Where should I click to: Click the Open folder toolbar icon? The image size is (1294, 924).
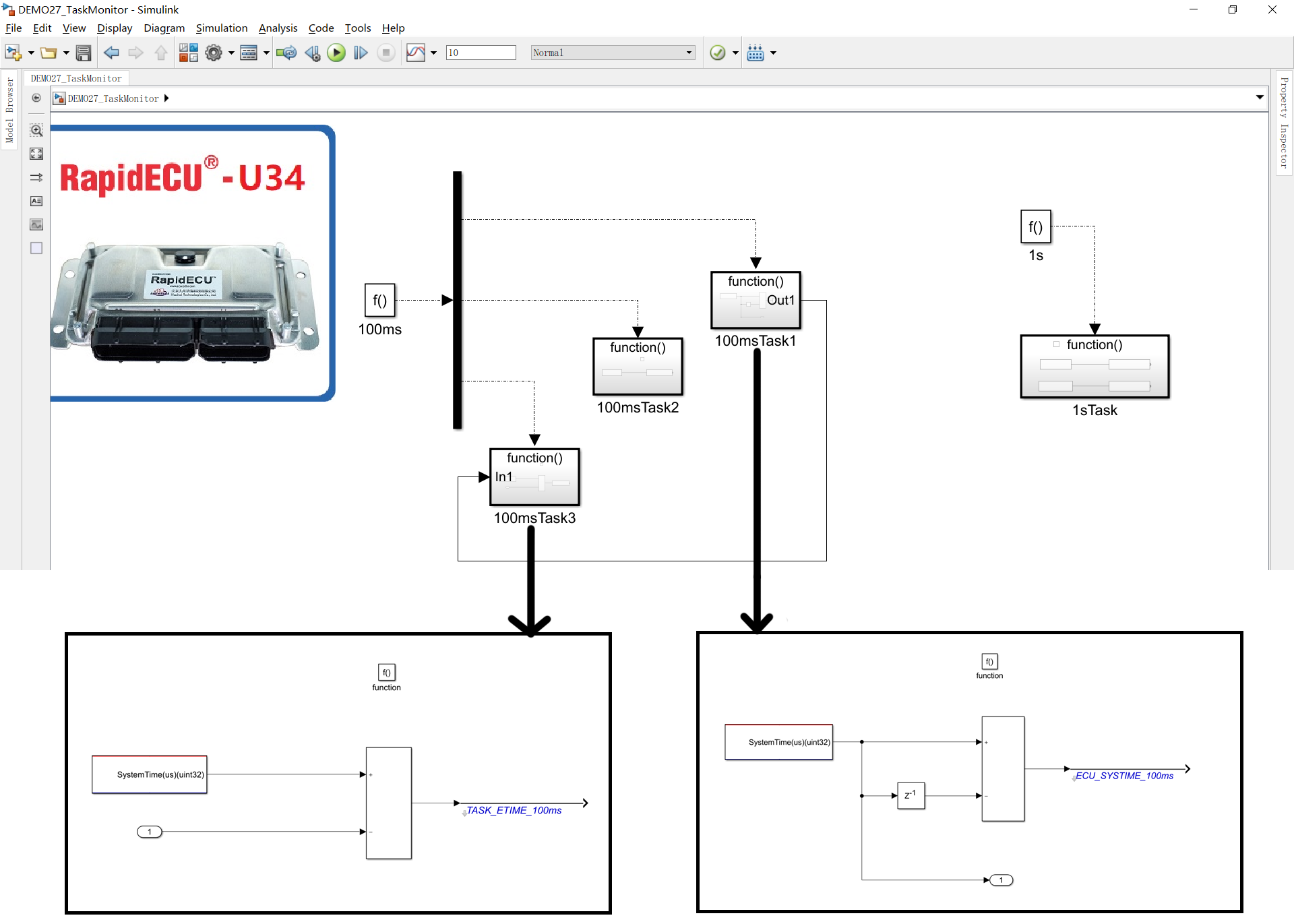click(x=48, y=53)
